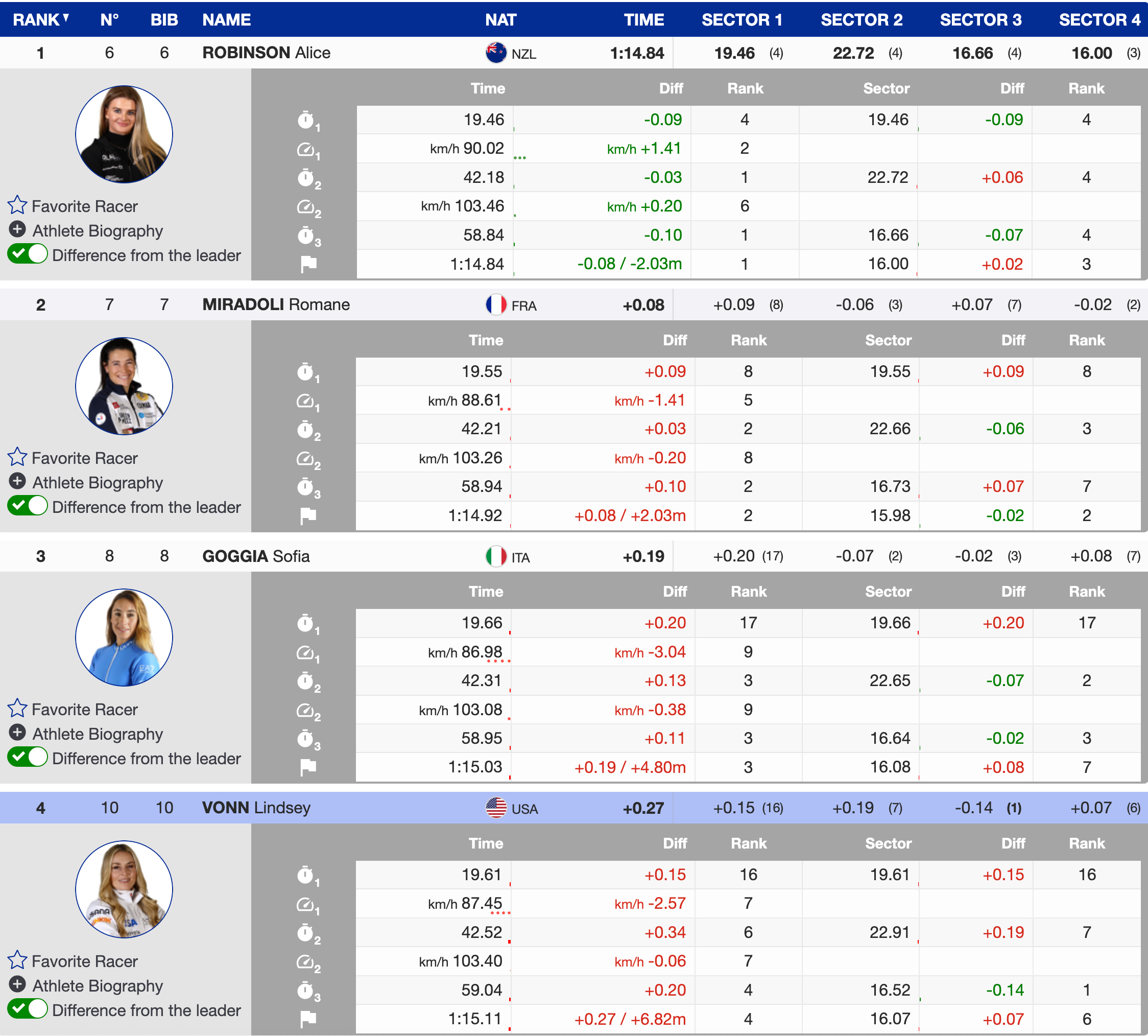Click Lindsey Vonn's Favorite Racer star icon
The image size is (1148, 1036).
pos(17,960)
